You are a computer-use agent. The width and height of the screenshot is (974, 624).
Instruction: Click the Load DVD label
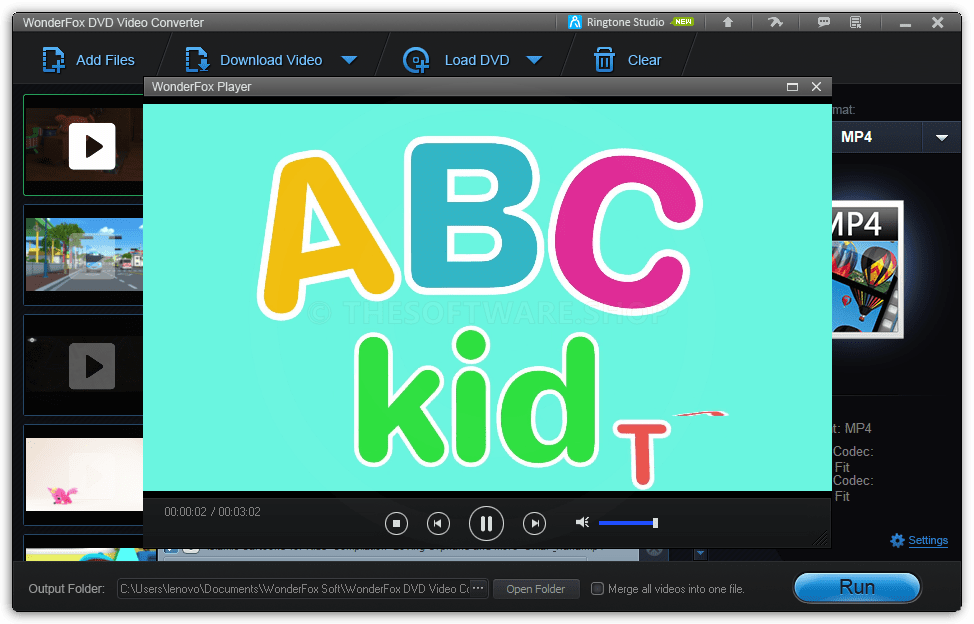pos(477,60)
